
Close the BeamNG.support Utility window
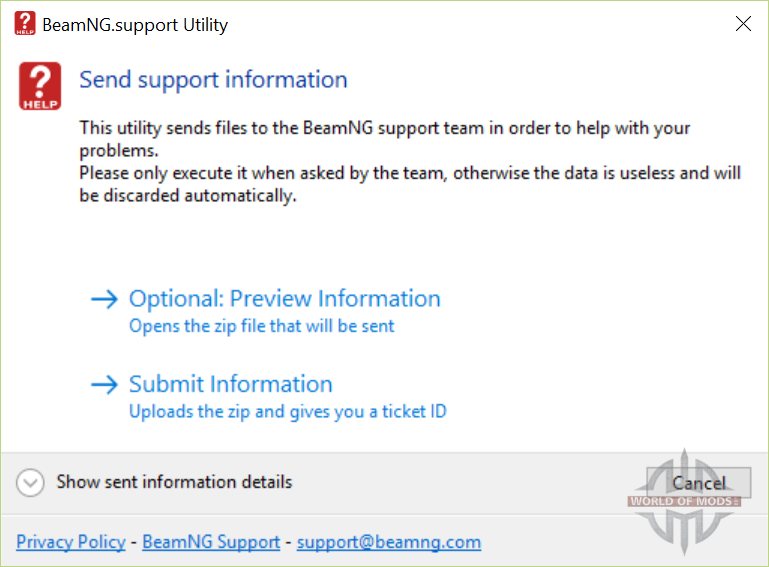[743, 24]
